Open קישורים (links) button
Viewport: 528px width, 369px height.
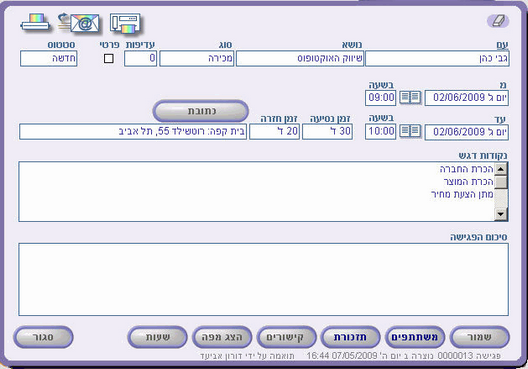click(x=286, y=337)
